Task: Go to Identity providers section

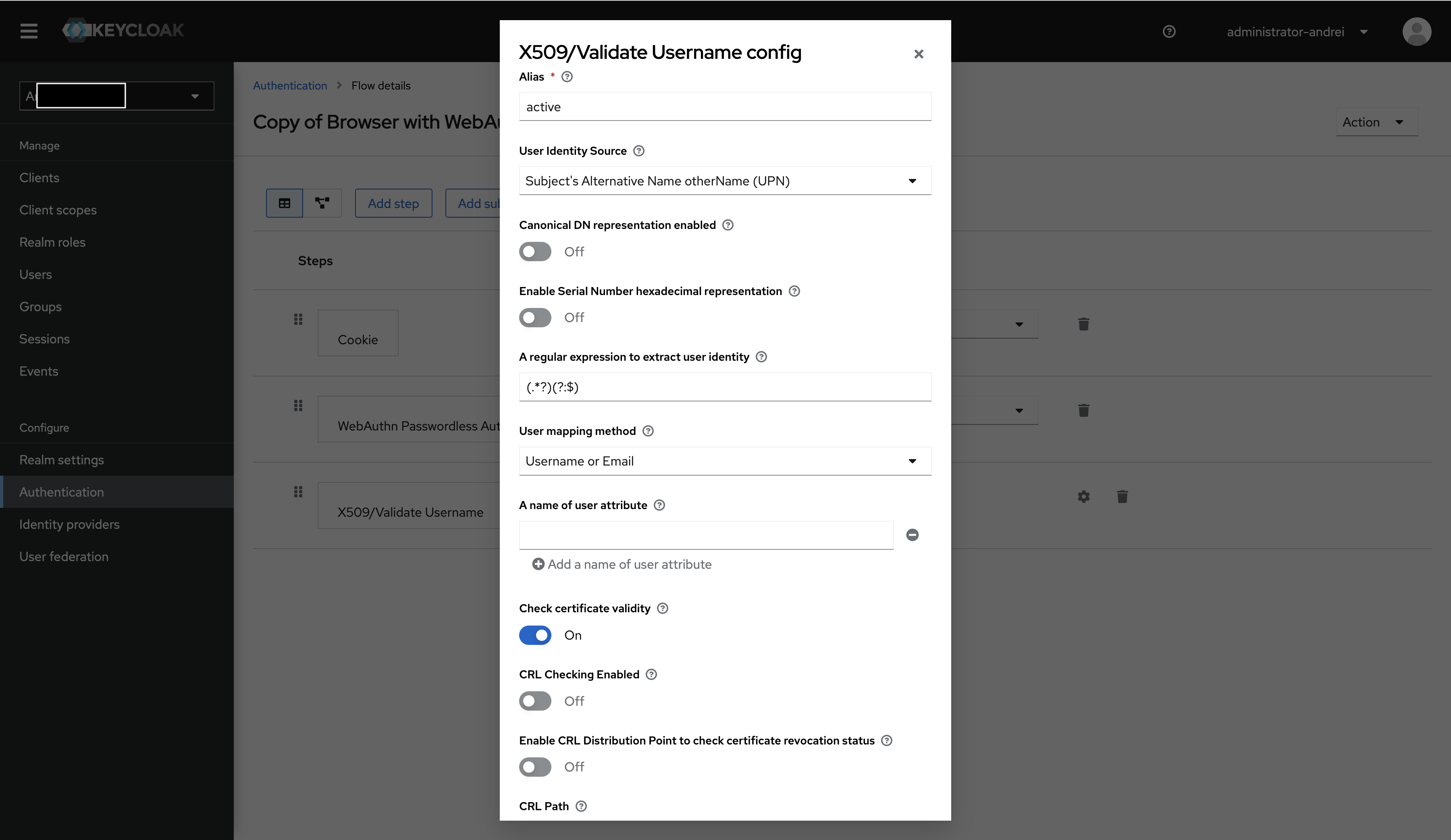Action: point(69,524)
